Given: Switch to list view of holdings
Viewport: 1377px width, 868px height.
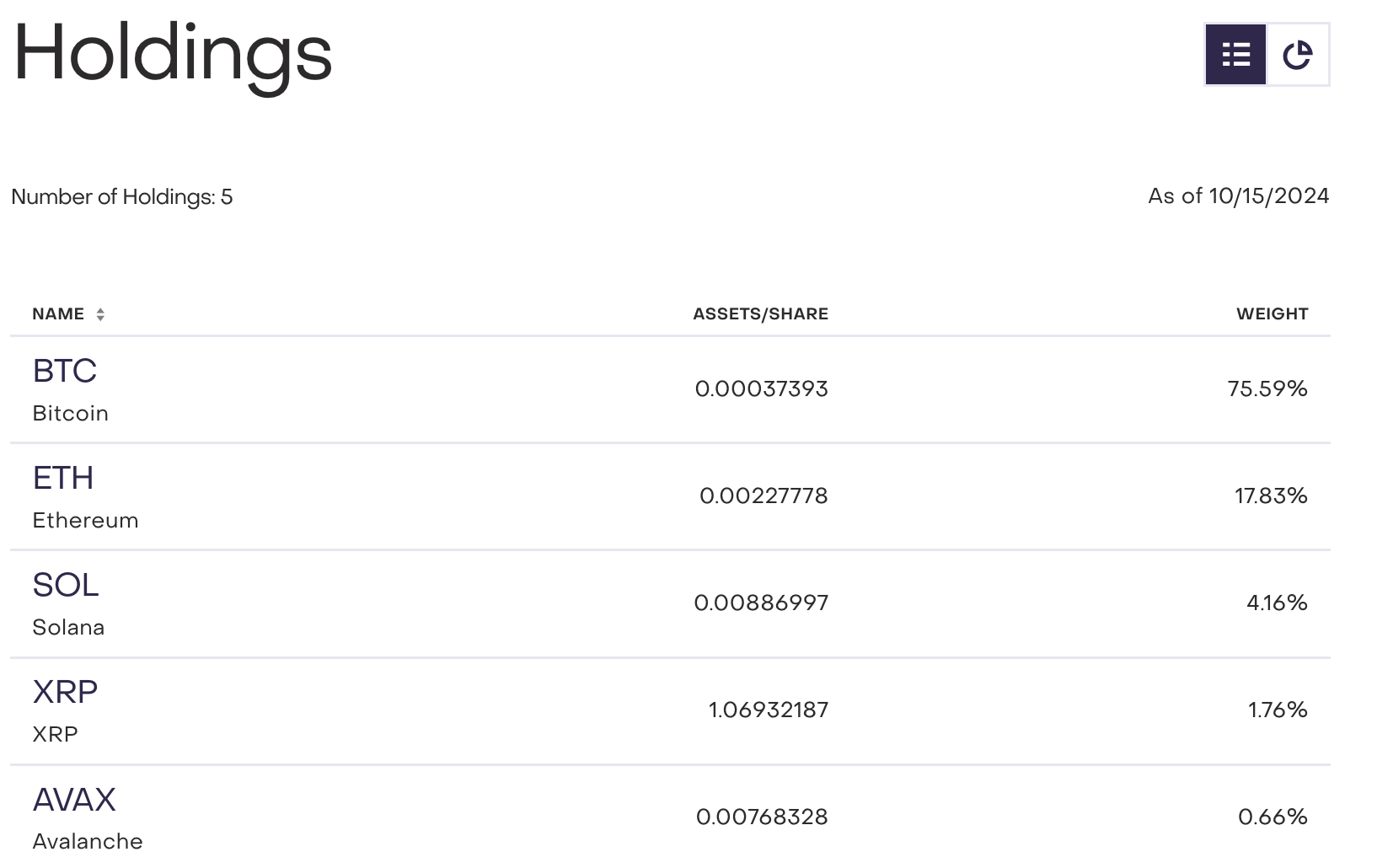Looking at the screenshot, I should (1235, 55).
